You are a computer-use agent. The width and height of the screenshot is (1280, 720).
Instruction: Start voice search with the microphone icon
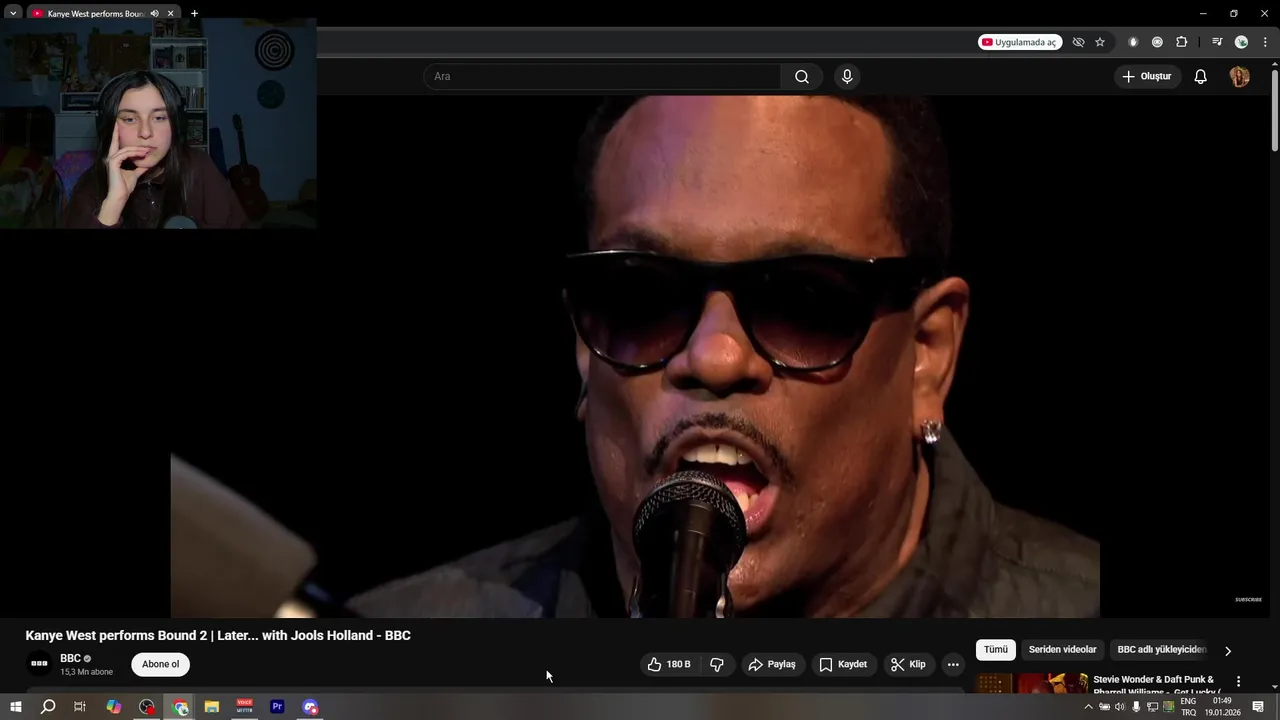[847, 77]
